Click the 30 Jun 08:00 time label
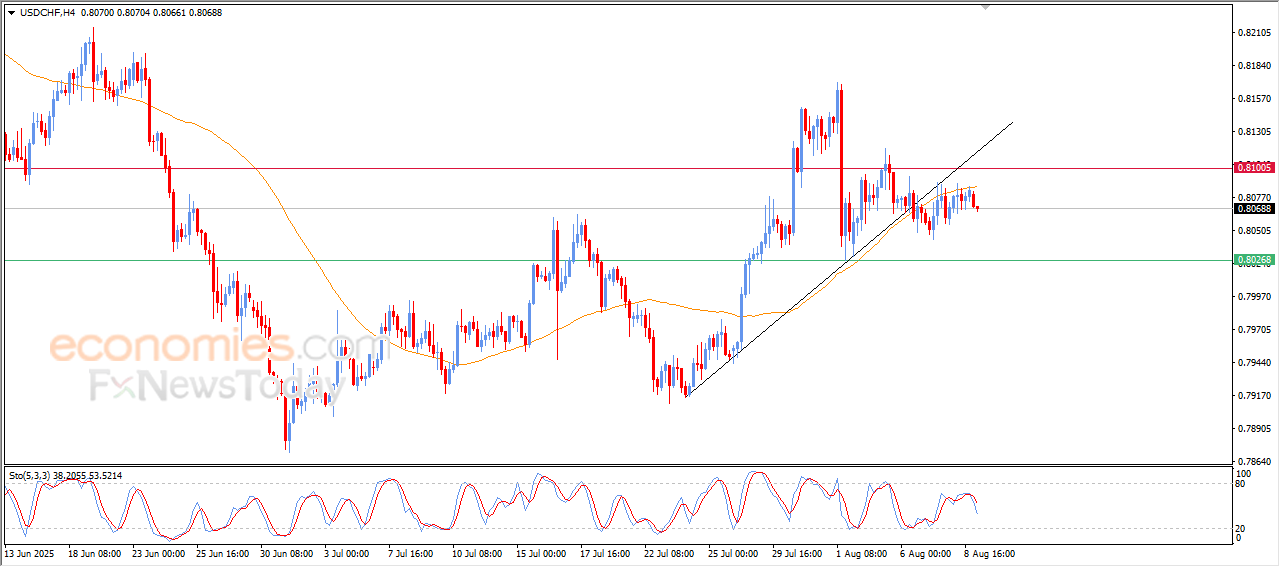 (287, 552)
